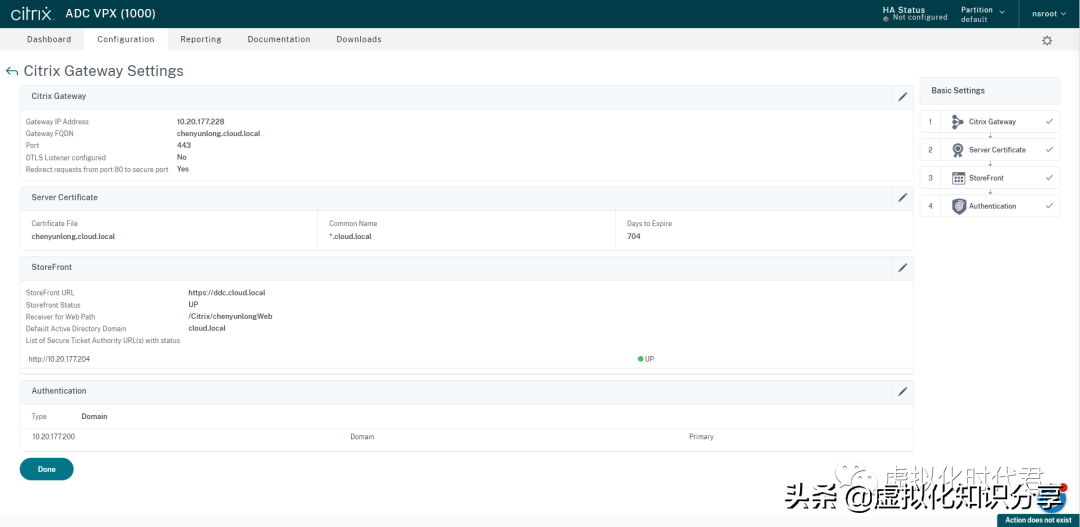
Task: Click the Server Certificate ribbon icon in Basic Settings
Action: pyautogui.click(x=957, y=150)
